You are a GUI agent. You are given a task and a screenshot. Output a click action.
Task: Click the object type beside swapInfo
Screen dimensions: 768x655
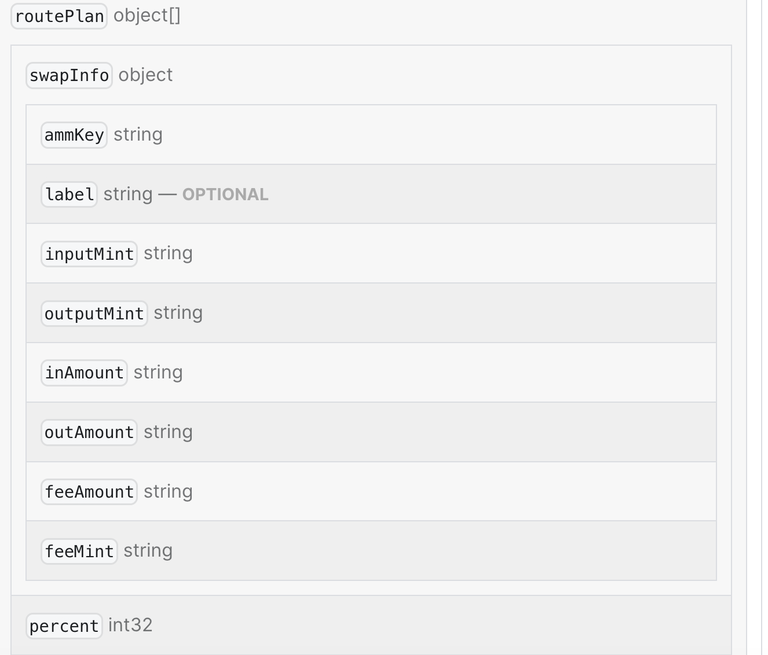pyautogui.click(x=145, y=75)
